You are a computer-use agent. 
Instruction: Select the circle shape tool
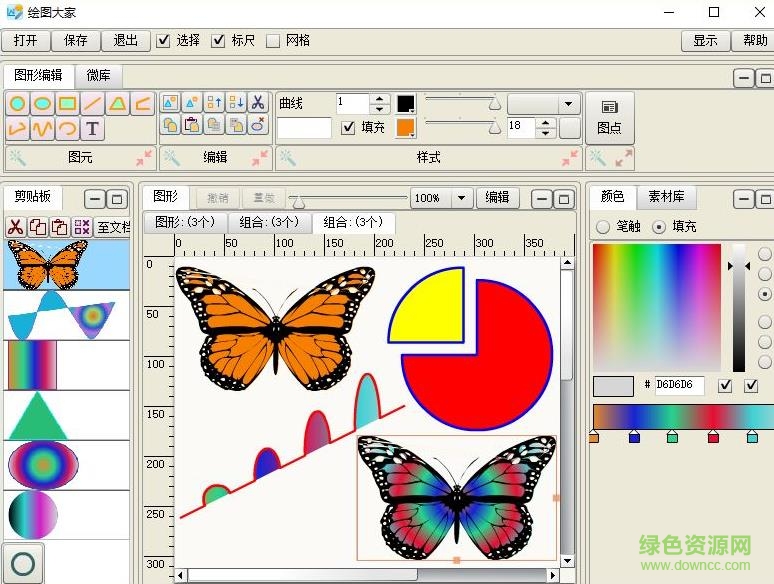[18, 103]
